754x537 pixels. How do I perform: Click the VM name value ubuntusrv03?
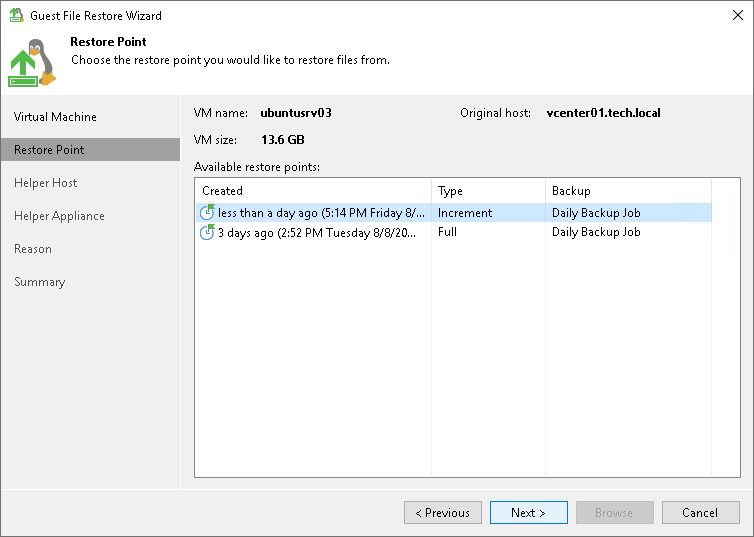click(x=296, y=113)
